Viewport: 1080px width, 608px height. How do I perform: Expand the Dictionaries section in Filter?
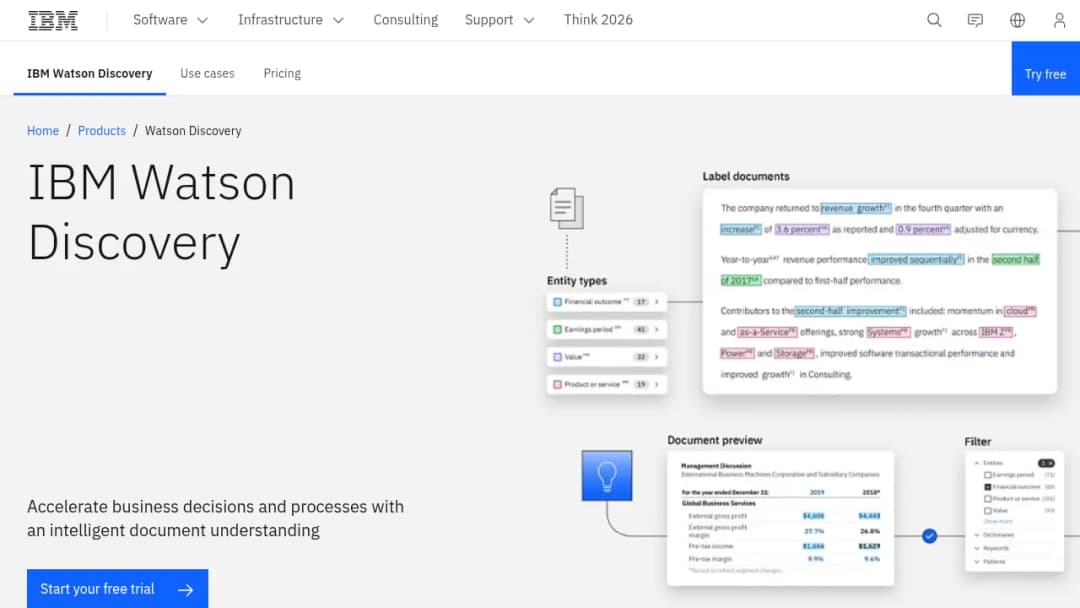point(977,535)
